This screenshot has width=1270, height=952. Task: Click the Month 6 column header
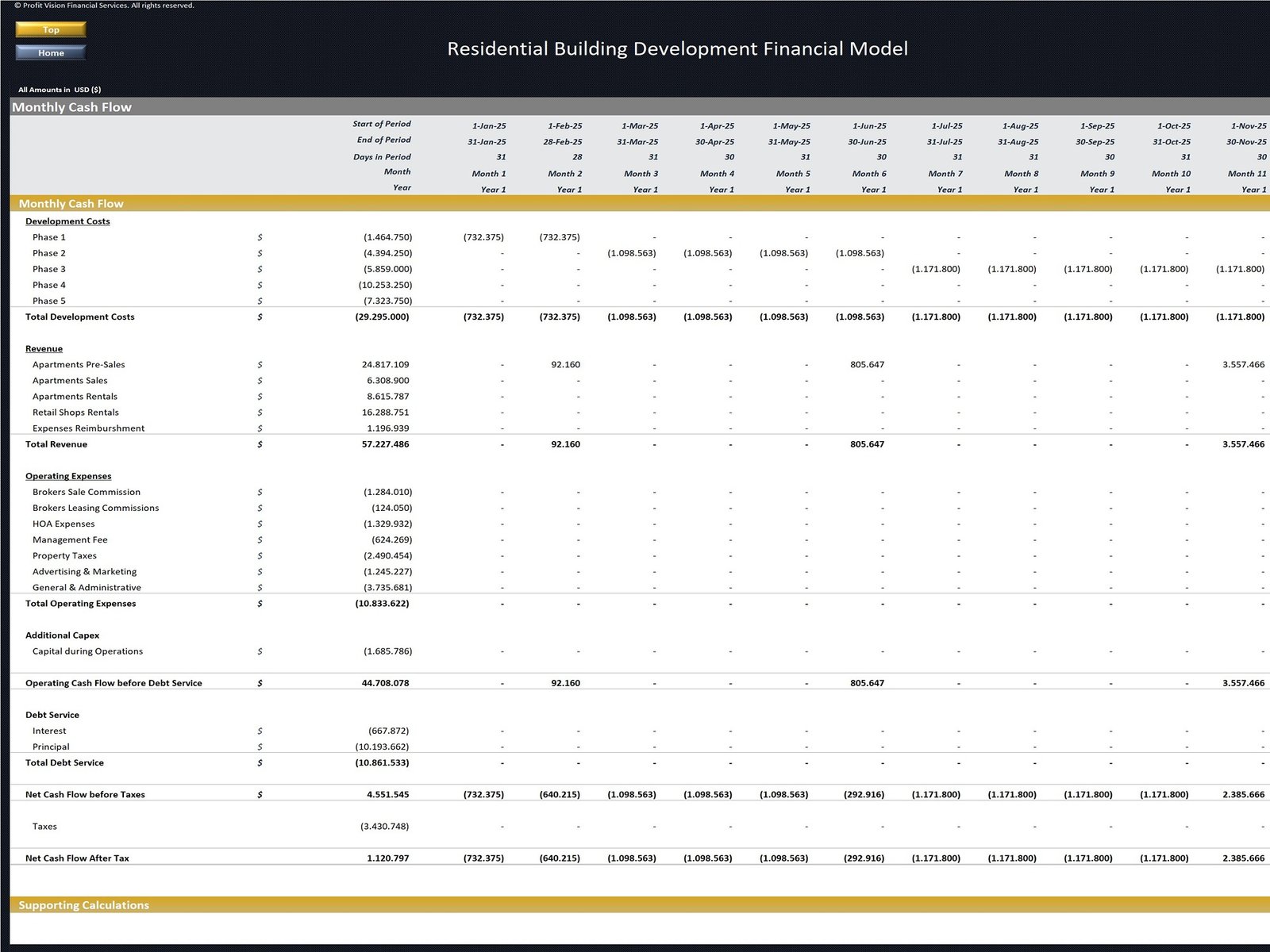click(x=868, y=174)
